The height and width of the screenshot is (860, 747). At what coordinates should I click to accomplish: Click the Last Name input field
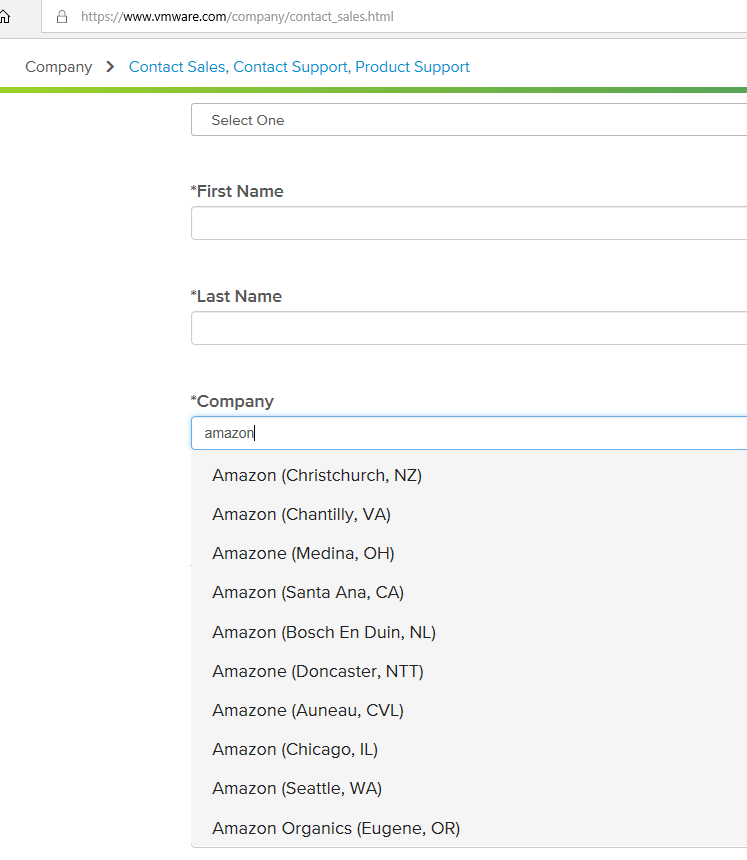coord(469,328)
